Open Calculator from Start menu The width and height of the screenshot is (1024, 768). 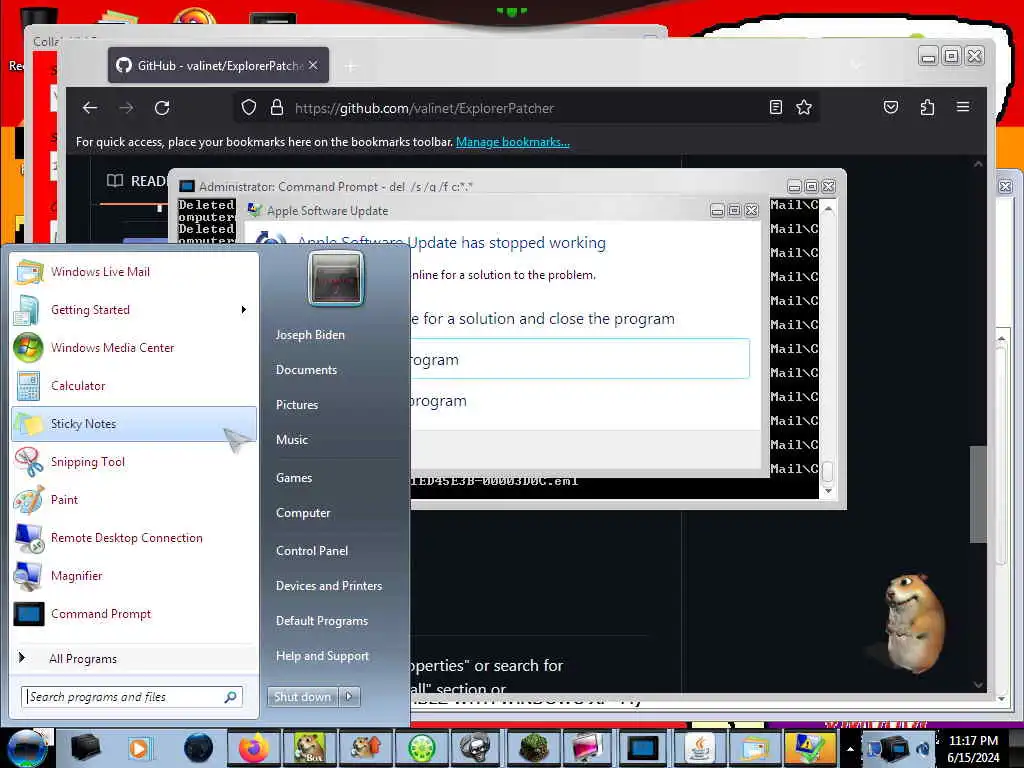click(x=134, y=385)
